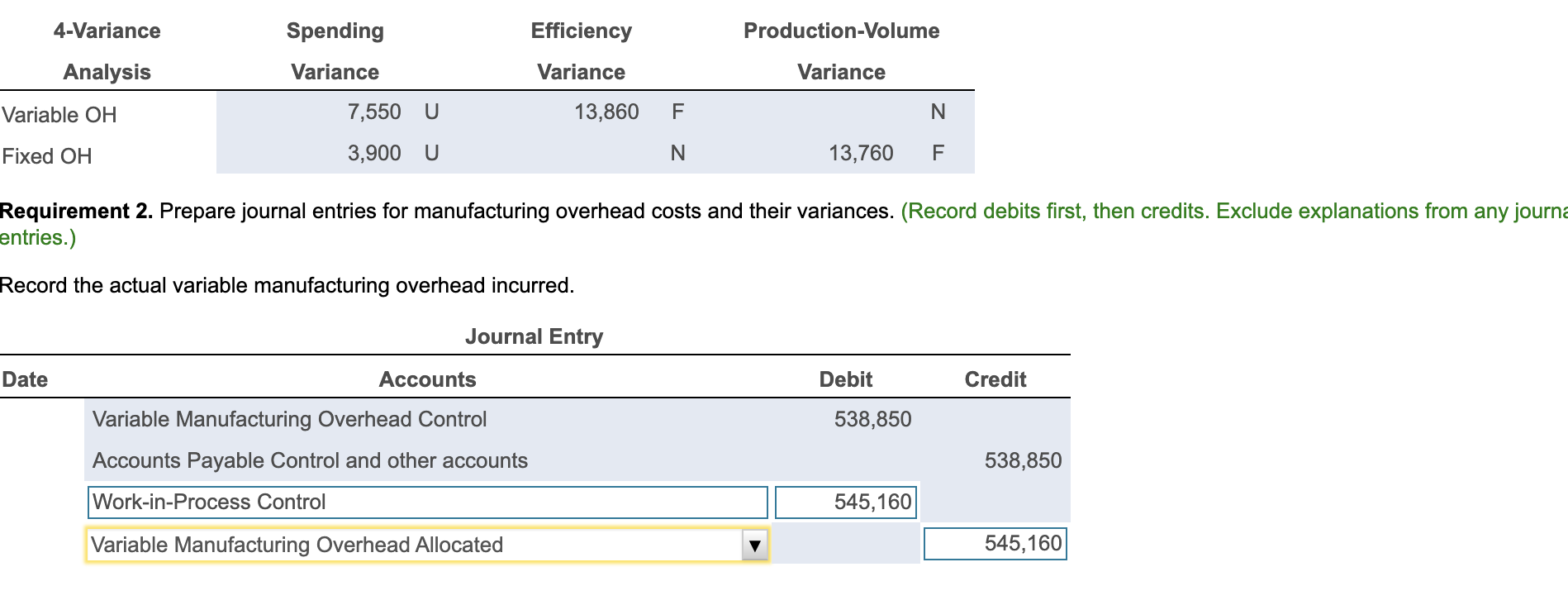This screenshot has width=1568, height=605.
Task: Click the Production-Volume Variance column header
Action: point(841,51)
